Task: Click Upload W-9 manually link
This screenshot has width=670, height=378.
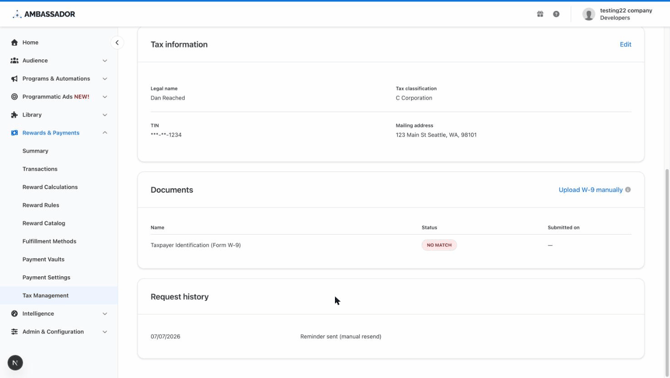Action: [591, 190]
